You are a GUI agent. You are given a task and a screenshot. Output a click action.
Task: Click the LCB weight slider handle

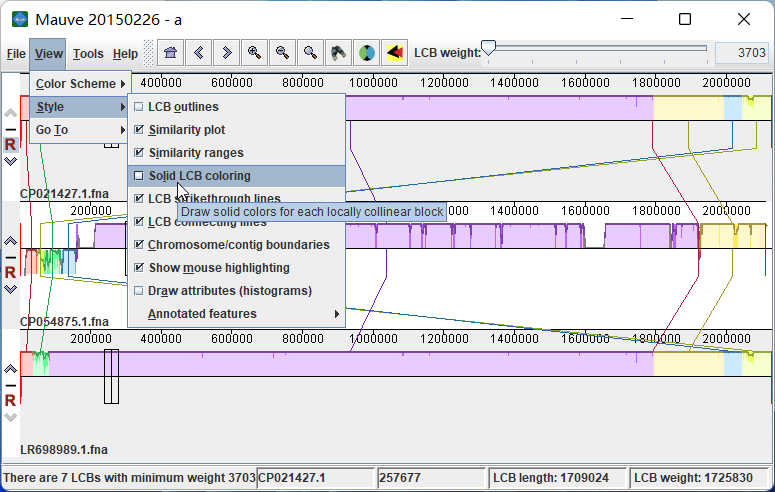[489, 48]
